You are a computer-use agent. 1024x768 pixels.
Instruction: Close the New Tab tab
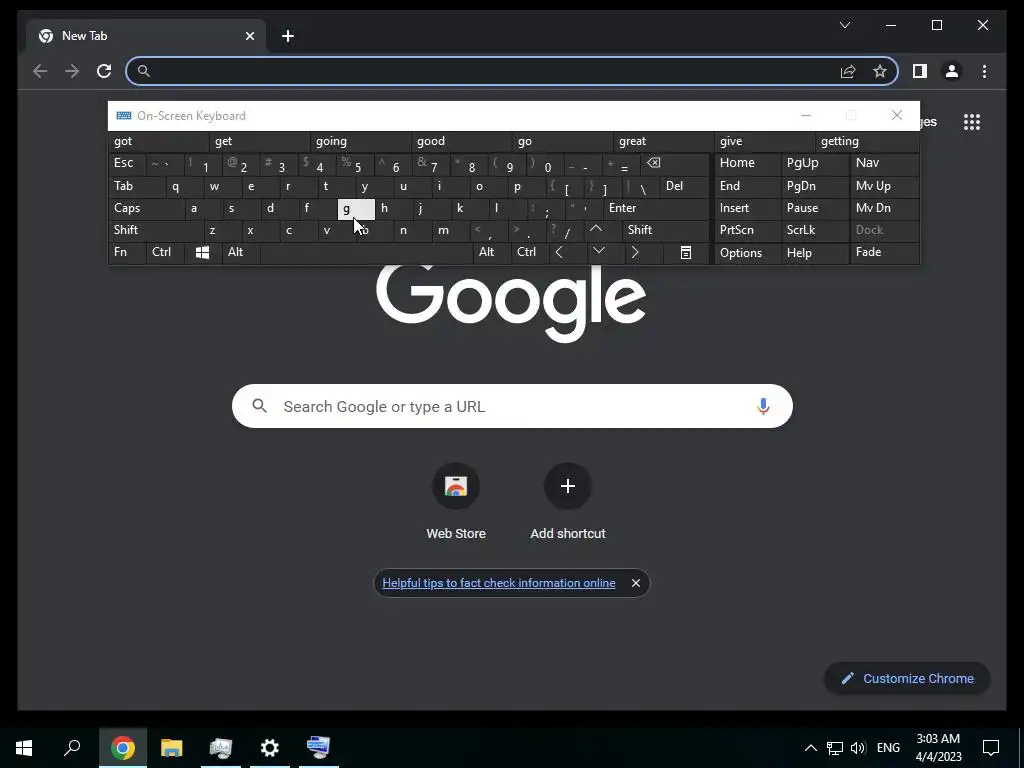click(x=249, y=36)
